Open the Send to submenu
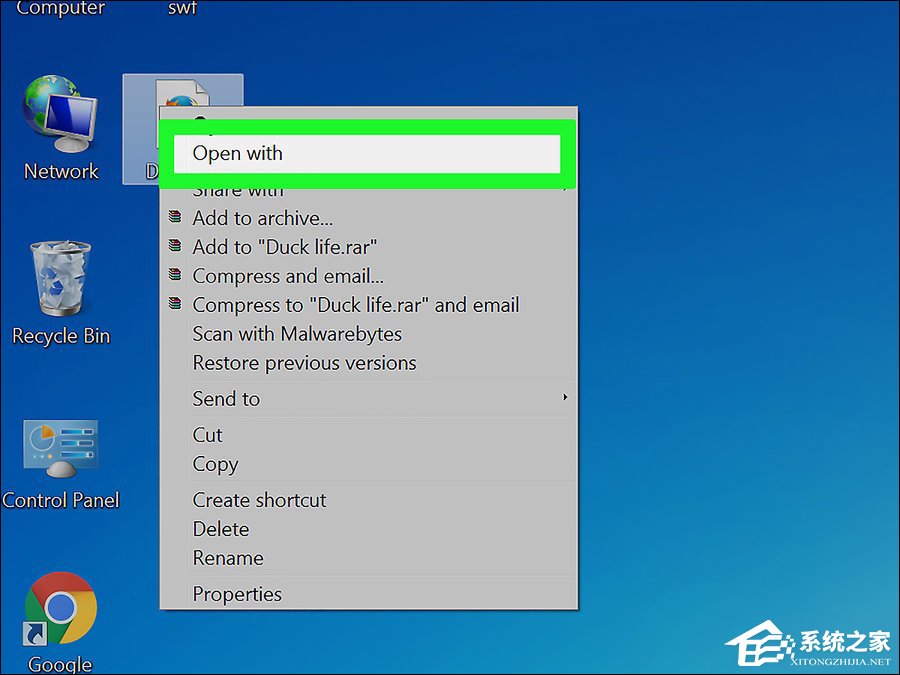The width and height of the screenshot is (900, 675). [368, 398]
